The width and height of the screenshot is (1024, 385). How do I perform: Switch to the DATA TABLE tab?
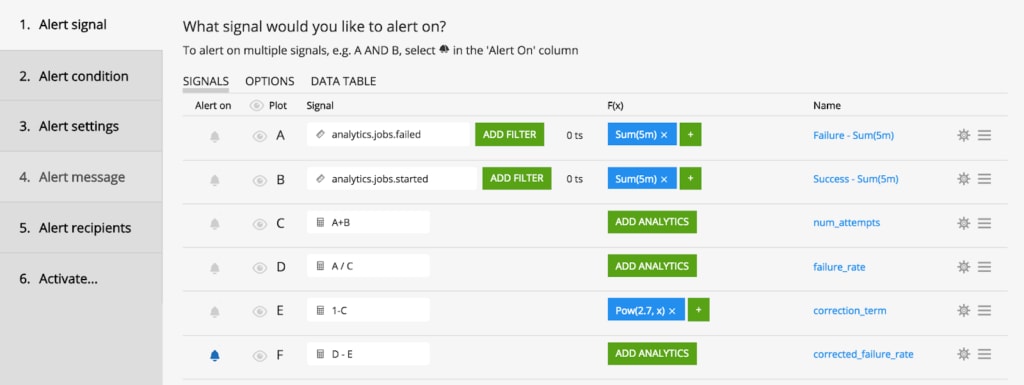pos(344,82)
